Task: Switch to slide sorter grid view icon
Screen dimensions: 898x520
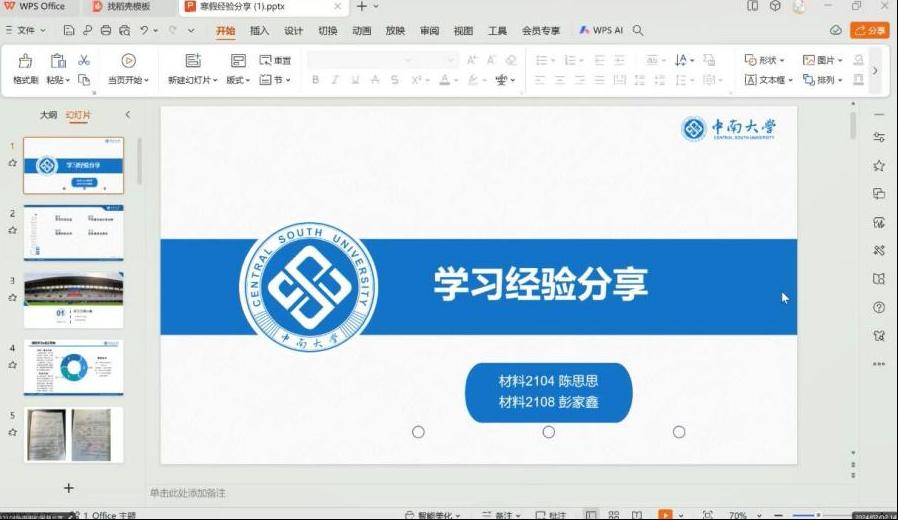Action: [613, 515]
